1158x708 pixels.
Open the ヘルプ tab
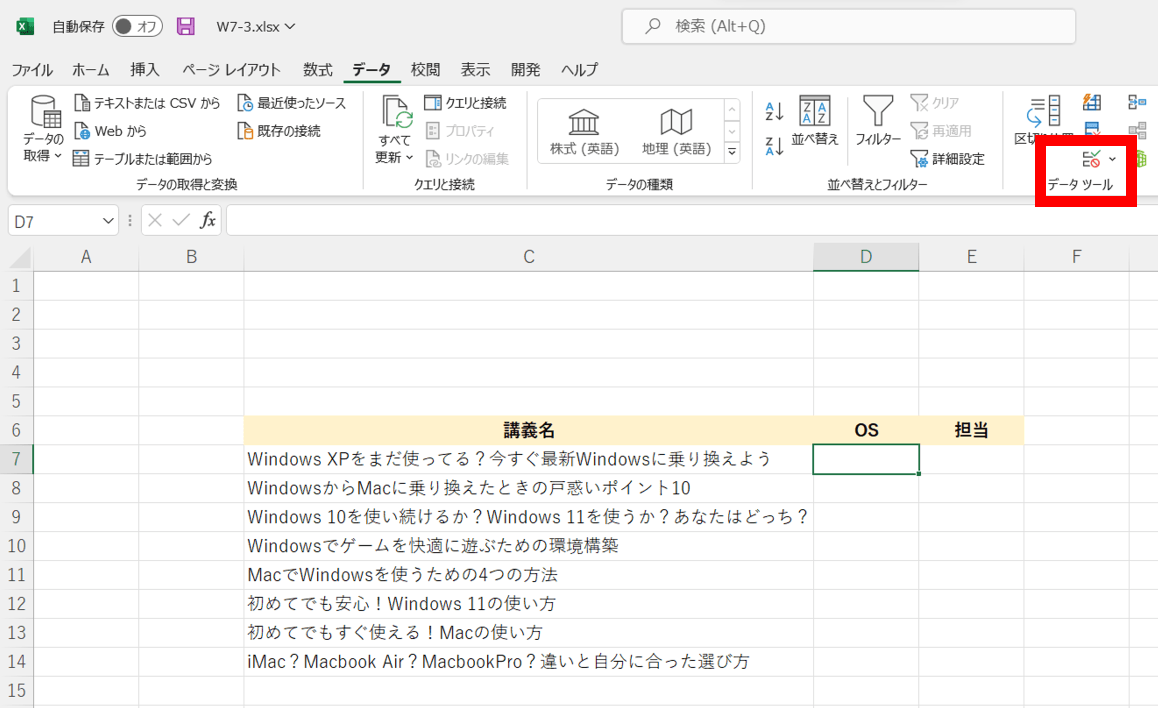[580, 69]
